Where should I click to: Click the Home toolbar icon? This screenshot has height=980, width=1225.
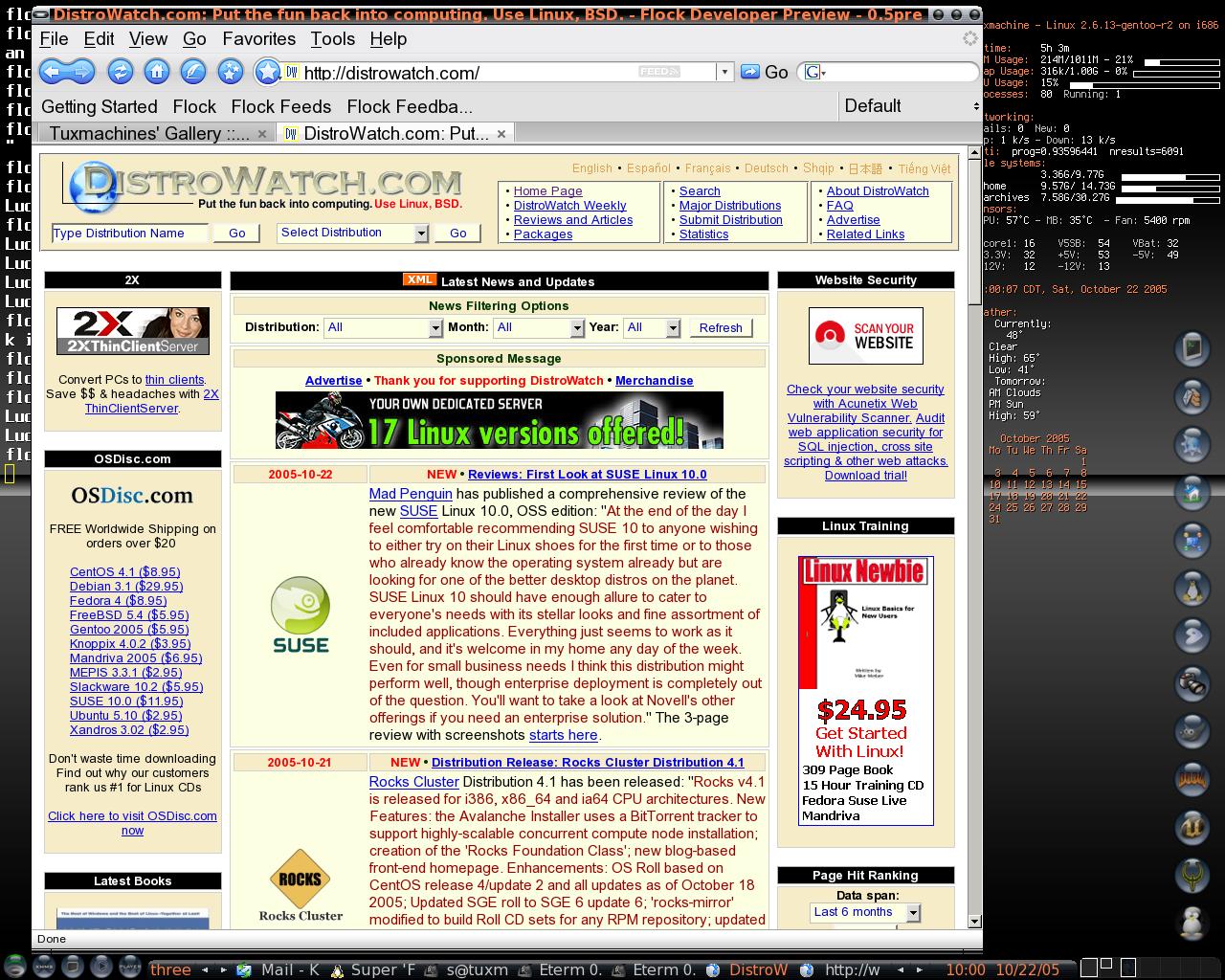(x=156, y=71)
